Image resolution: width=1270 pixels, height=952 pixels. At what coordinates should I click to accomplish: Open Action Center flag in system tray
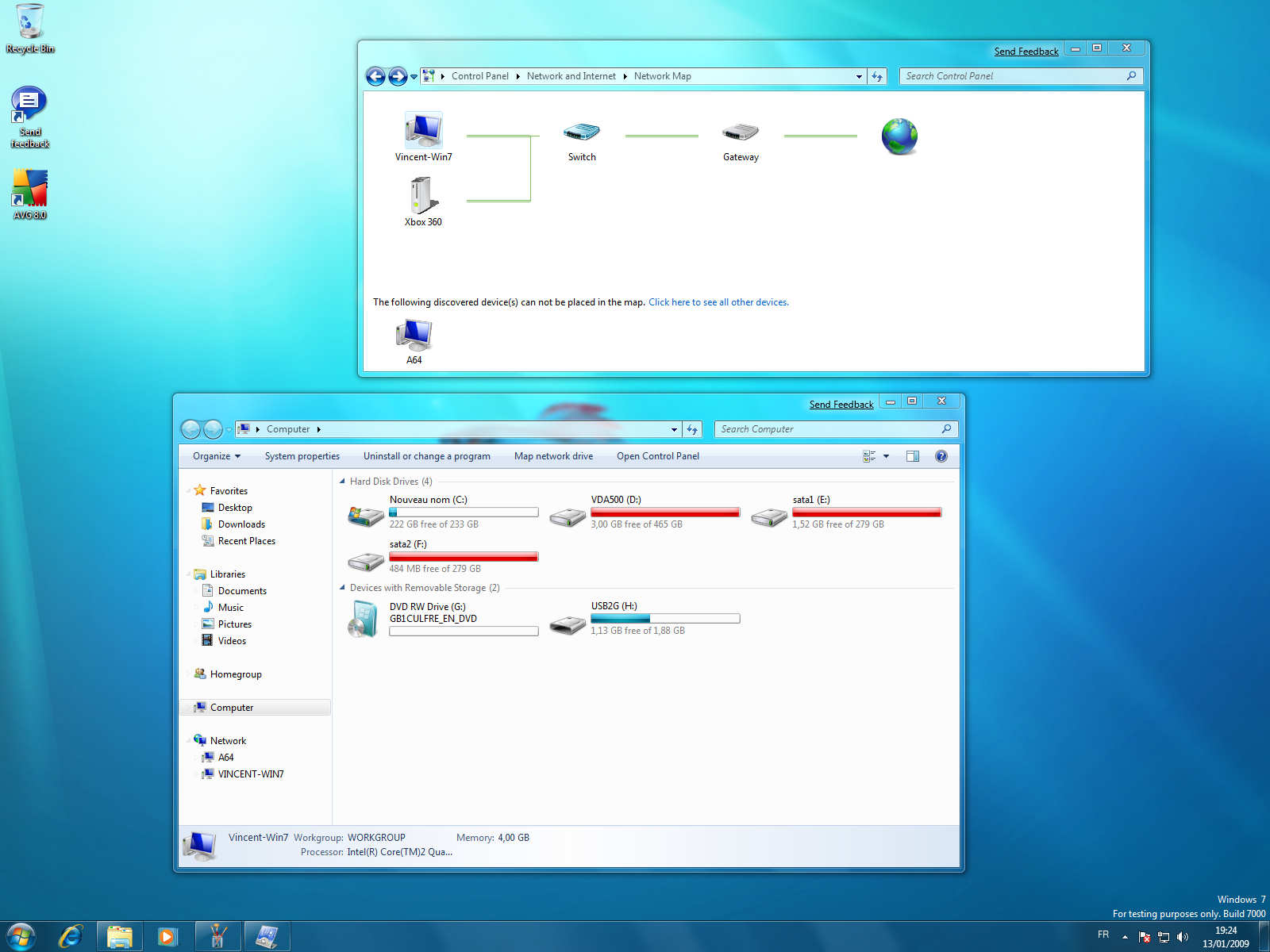[x=1145, y=937]
